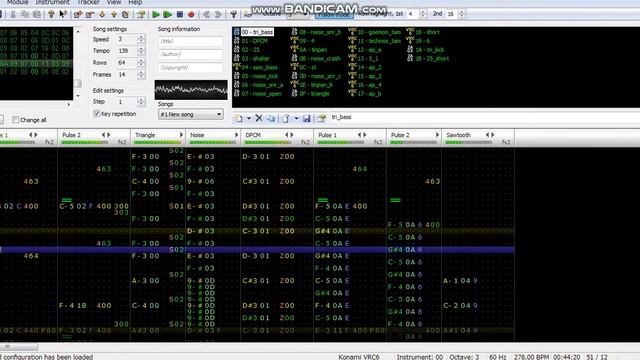Toggle the Change all checkbox
Screen dimensions: 640x360
click(x=16, y=120)
